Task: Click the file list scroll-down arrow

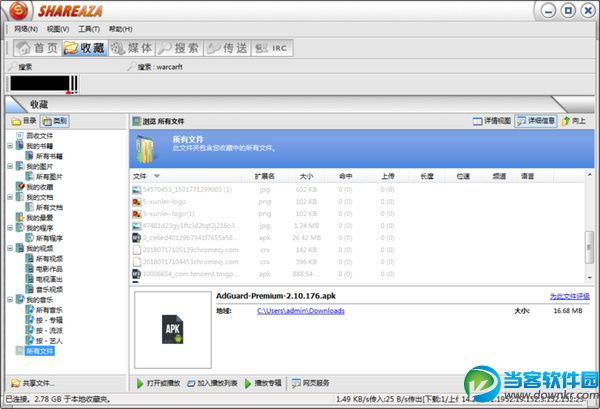Action: pyautogui.click(x=589, y=277)
